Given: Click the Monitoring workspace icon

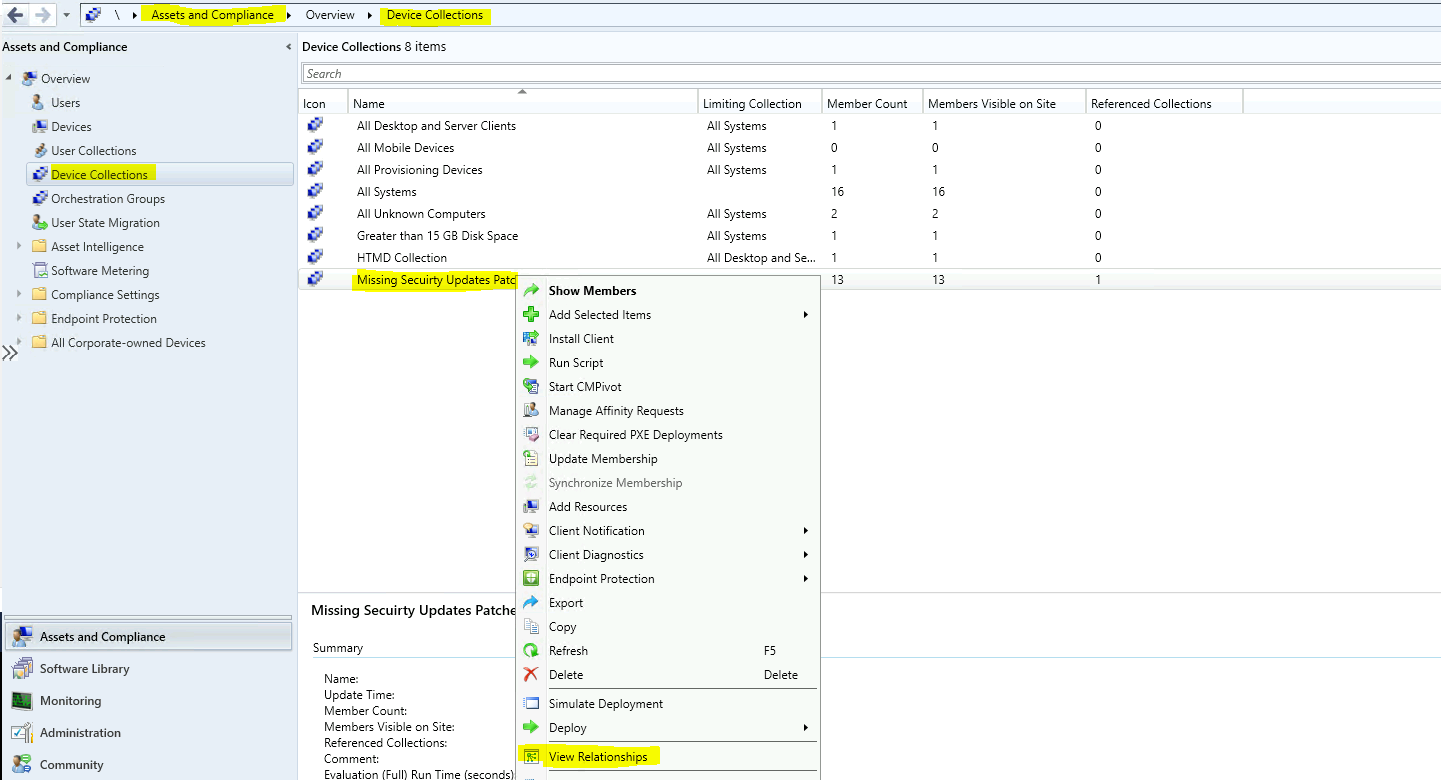Looking at the screenshot, I should pyautogui.click(x=22, y=701).
